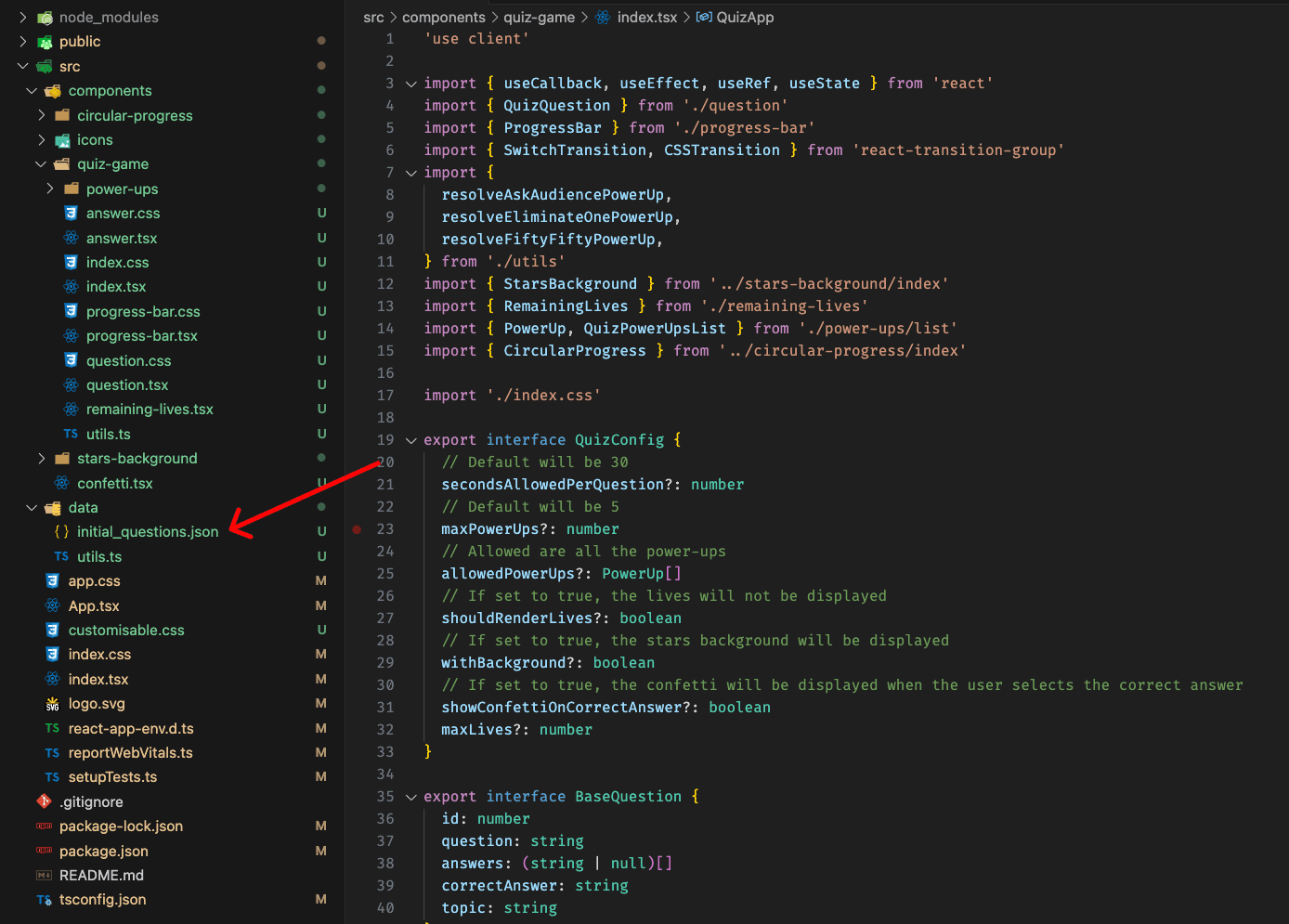Click the initial_questions.json braces icon

pos(61,531)
